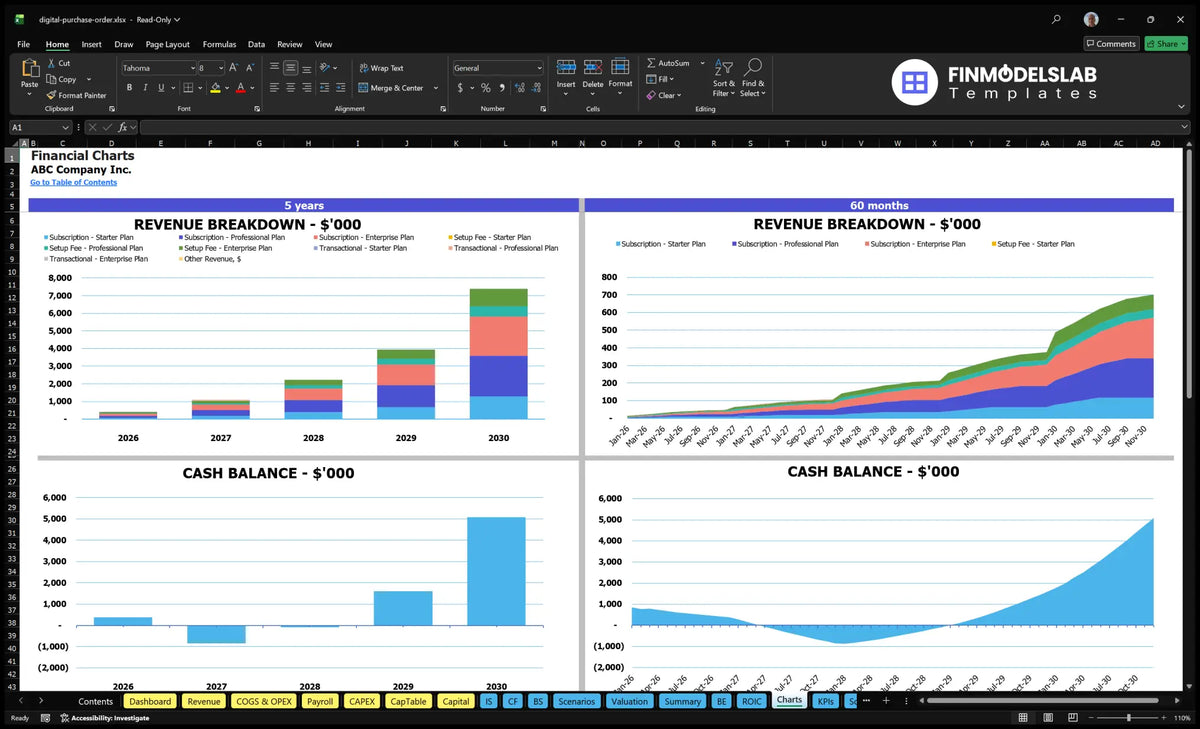Click the text orientation icon
Image resolution: width=1200 pixels, height=729 pixels.
(x=326, y=68)
